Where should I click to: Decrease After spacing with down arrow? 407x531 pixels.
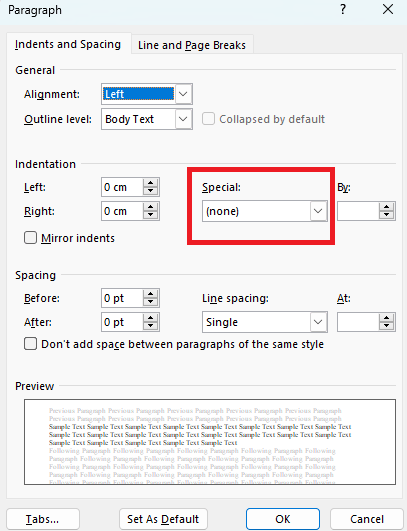click(150, 326)
